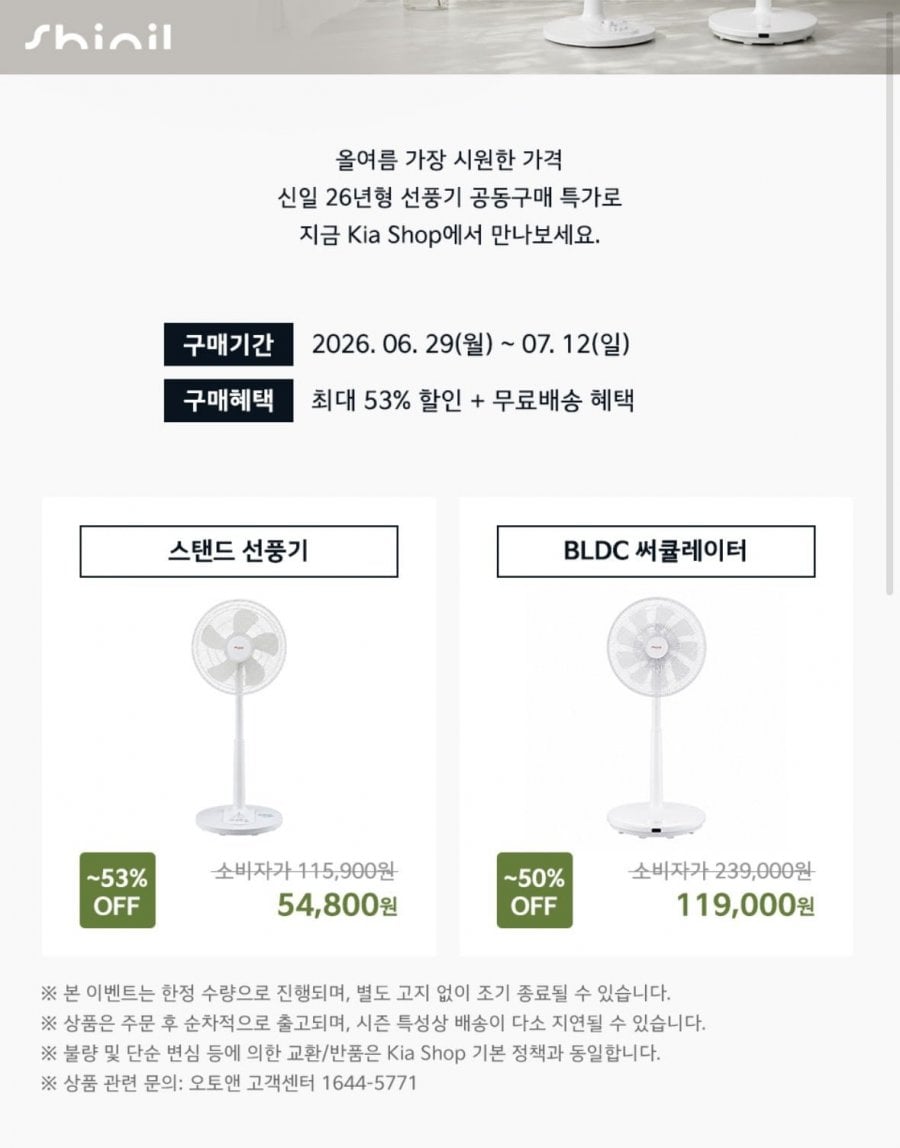The width and height of the screenshot is (900, 1148).
Task: Click the crossed-out 소비자가 115,900원 price
Action: click(x=305, y=871)
